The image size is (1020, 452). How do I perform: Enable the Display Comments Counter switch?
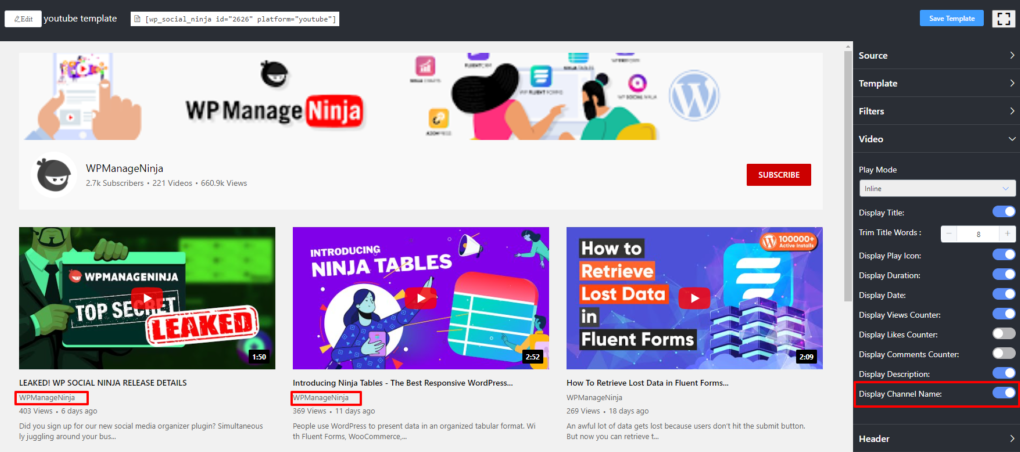click(x=1003, y=354)
